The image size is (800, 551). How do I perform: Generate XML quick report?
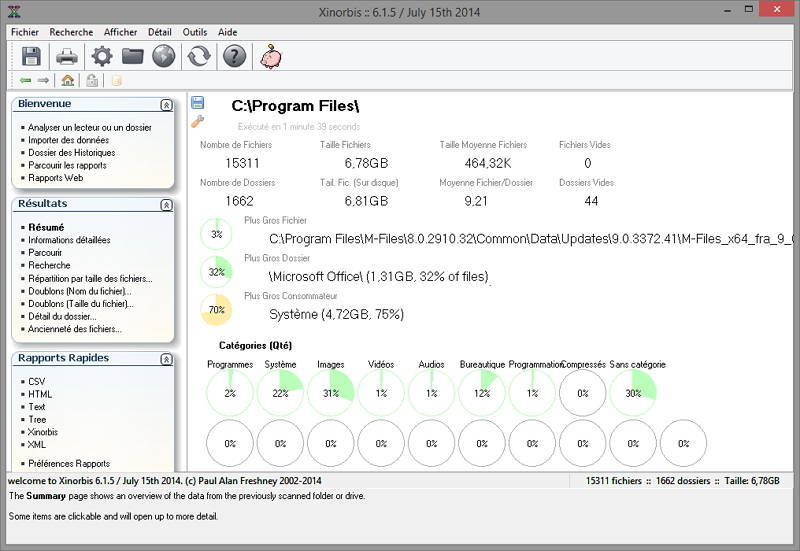click(37, 445)
